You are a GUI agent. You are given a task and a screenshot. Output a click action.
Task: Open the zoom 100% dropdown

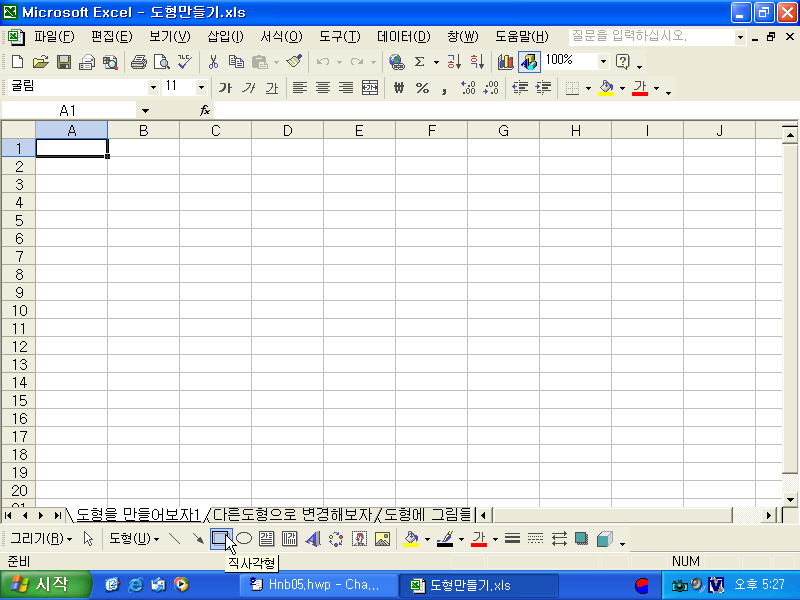pyautogui.click(x=603, y=62)
